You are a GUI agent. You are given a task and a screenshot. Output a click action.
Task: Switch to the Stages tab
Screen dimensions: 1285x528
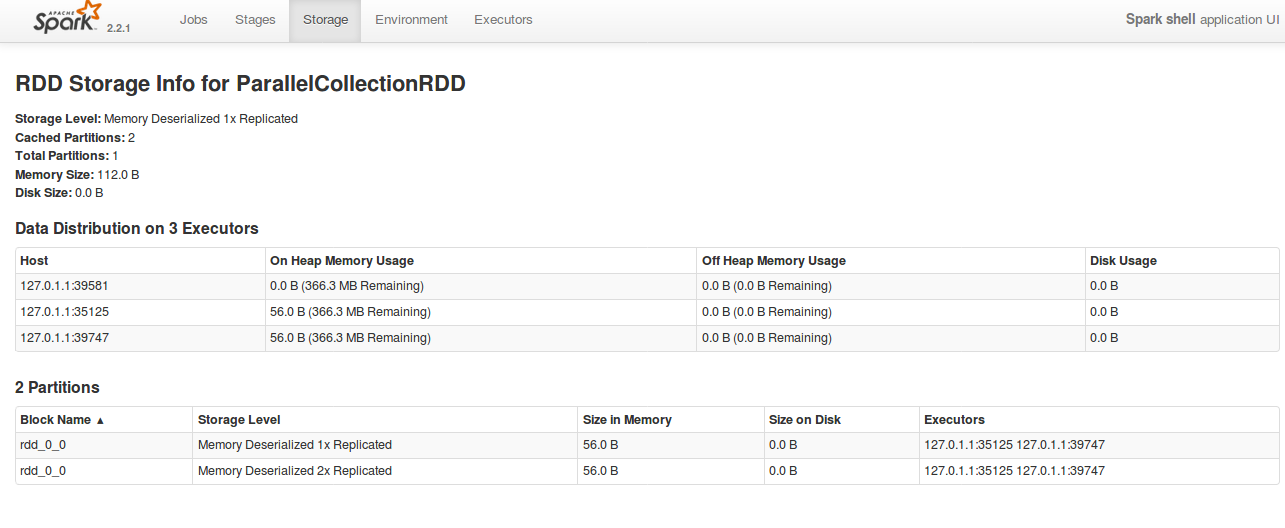pyautogui.click(x=255, y=20)
